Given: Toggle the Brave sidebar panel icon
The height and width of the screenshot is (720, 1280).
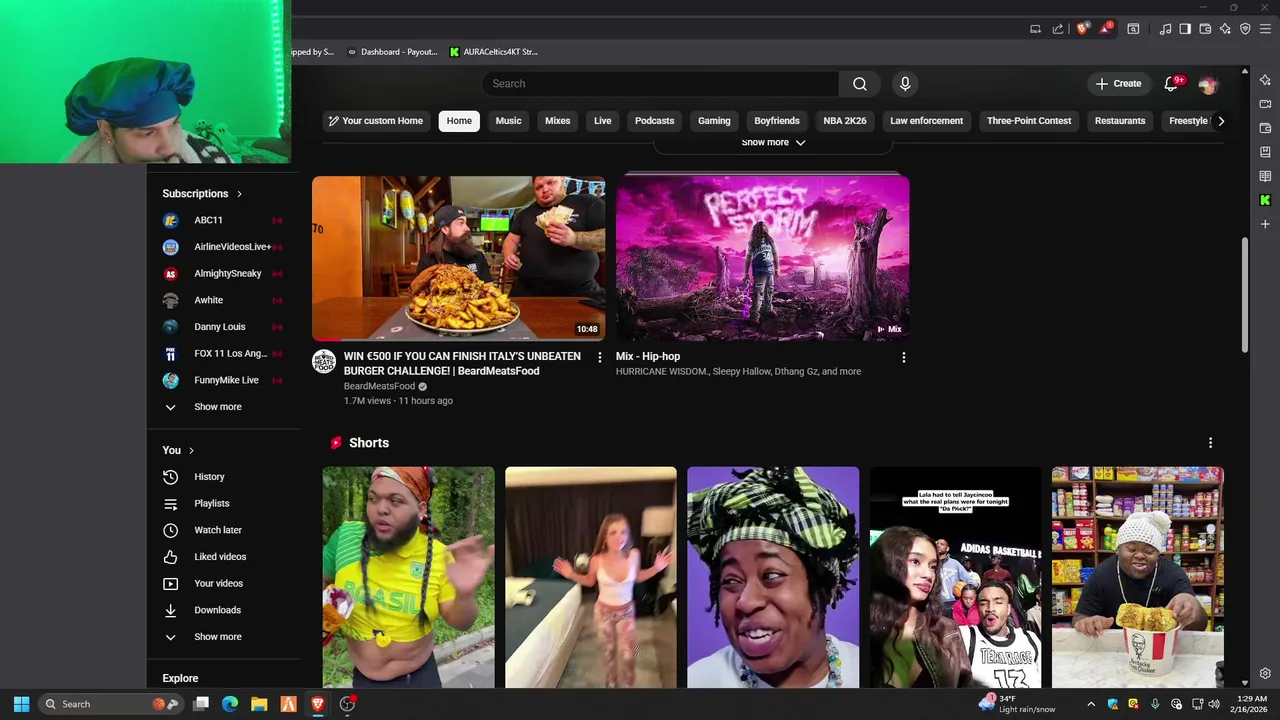Looking at the screenshot, I should click(1185, 29).
